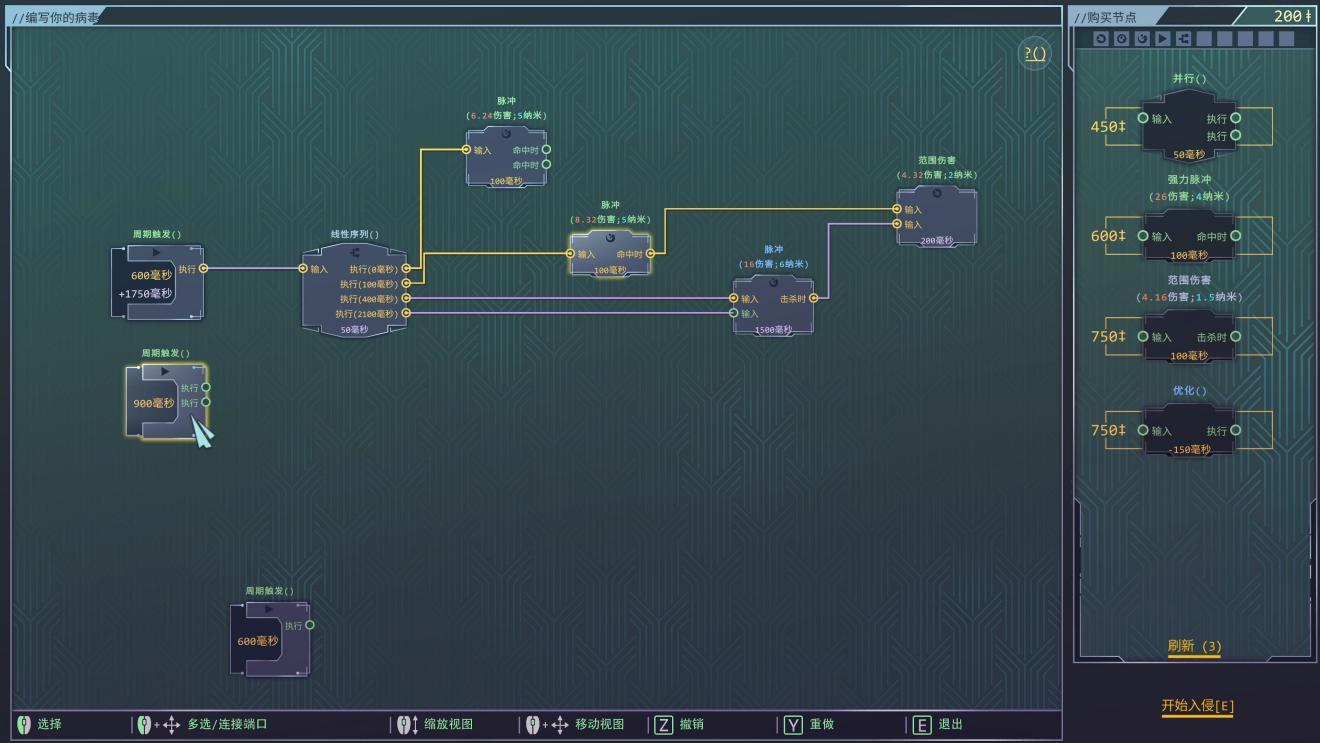
Task: Buy the 优化() node for 750
Action: tap(1189, 430)
